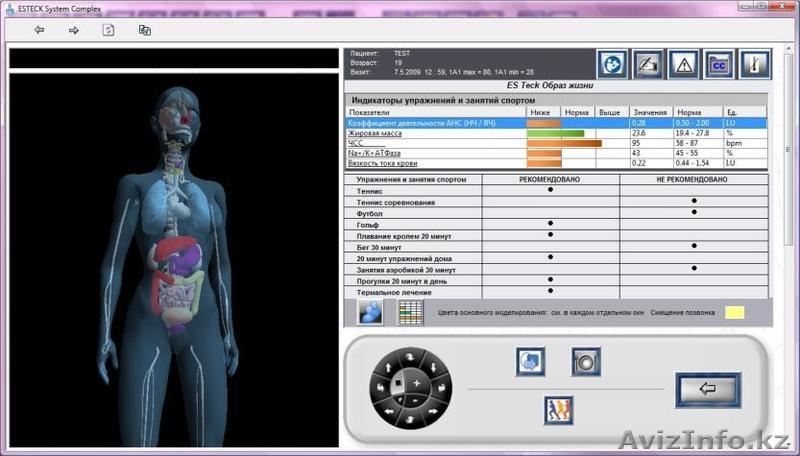Click the yellow spine displacement color swatch

(x=736, y=313)
